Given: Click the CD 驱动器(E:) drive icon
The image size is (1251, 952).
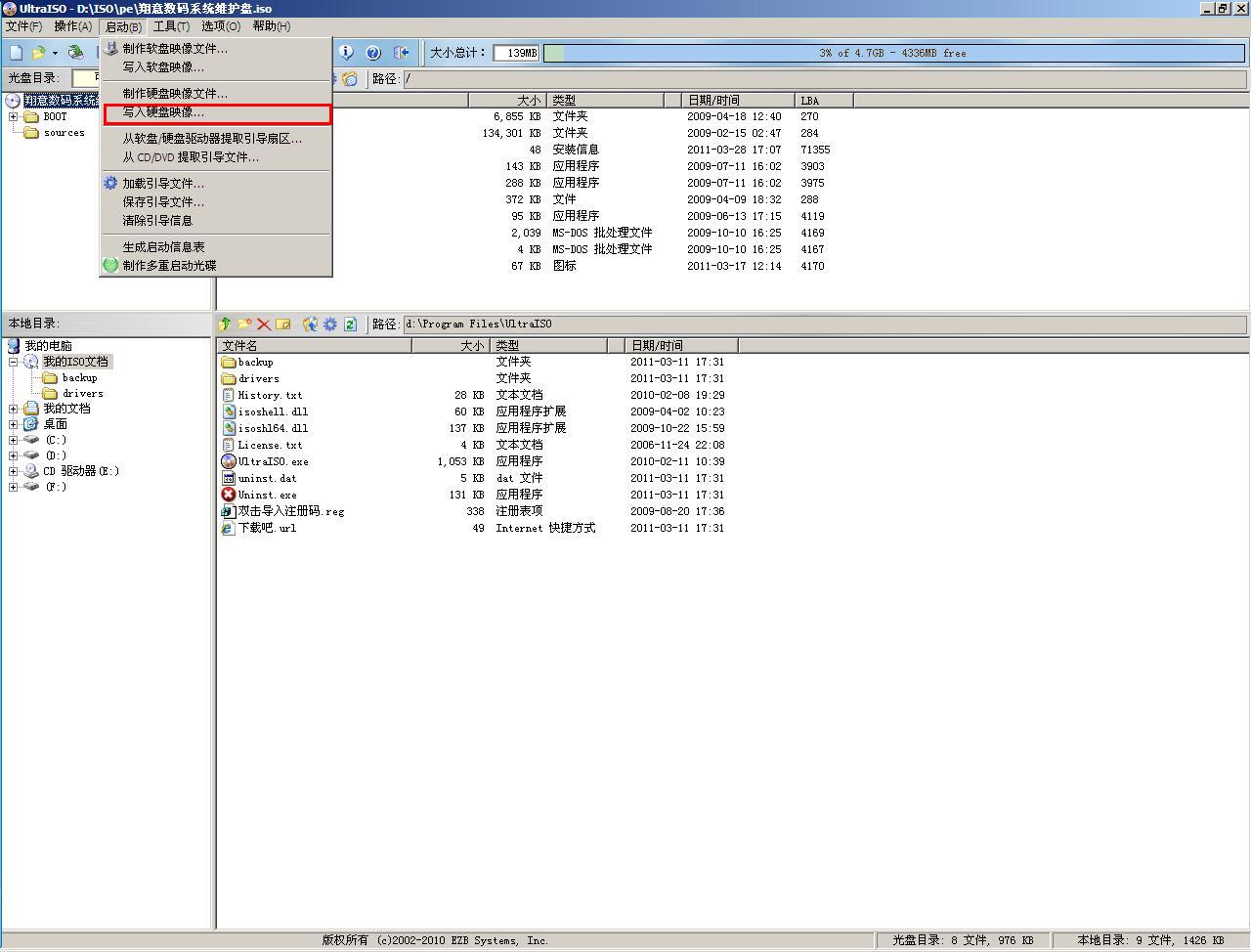Looking at the screenshot, I should tap(31, 471).
